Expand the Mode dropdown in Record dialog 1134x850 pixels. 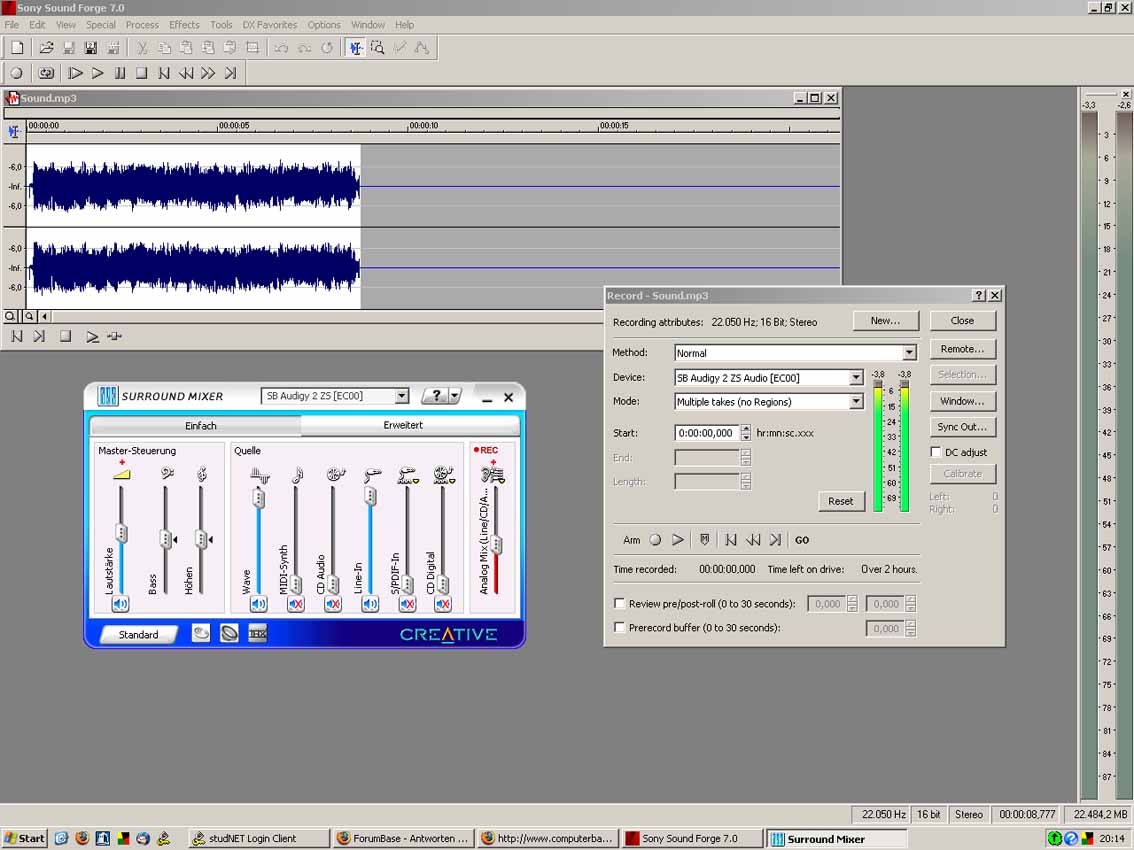(x=855, y=402)
